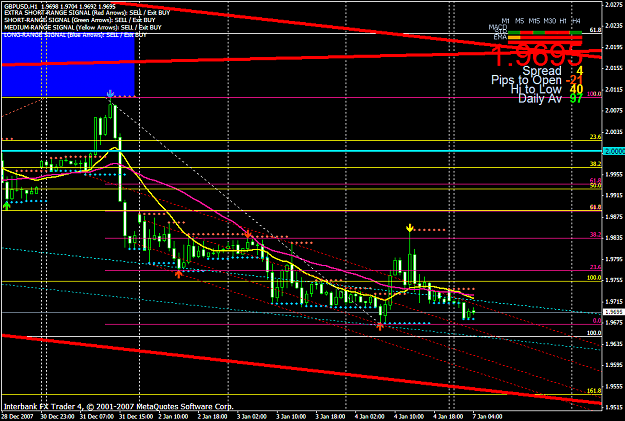Click the orange up arrow at the 4 Jan low
The height and width of the screenshot is (421, 625).
[x=380, y=327]
